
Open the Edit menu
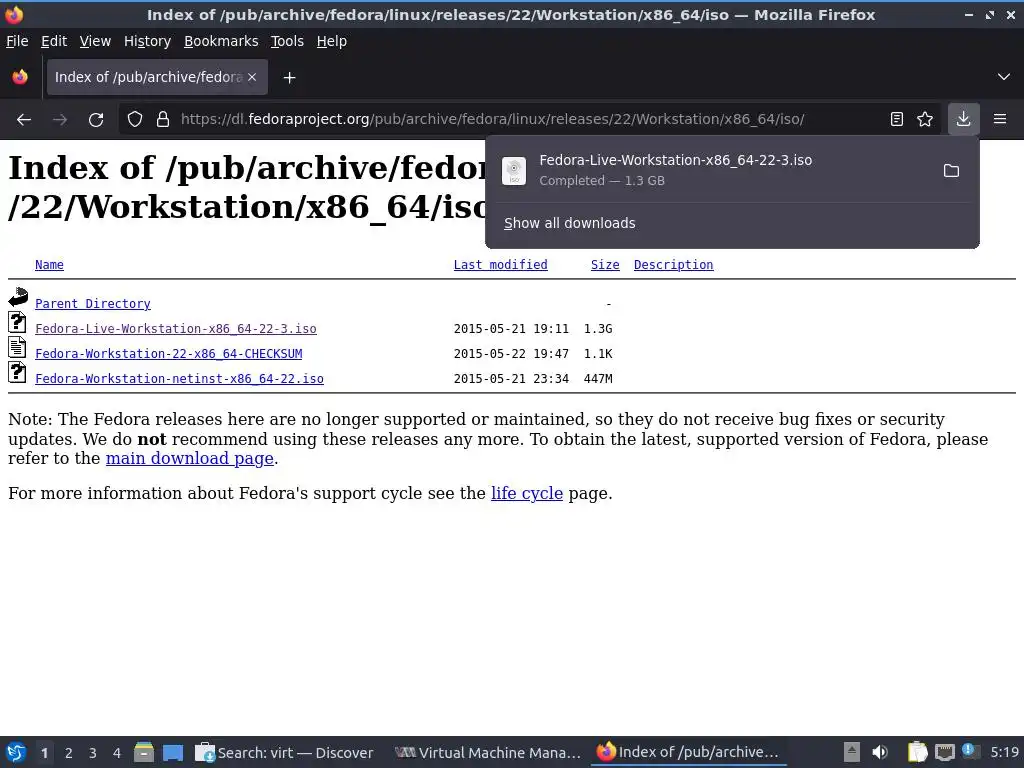54,41
